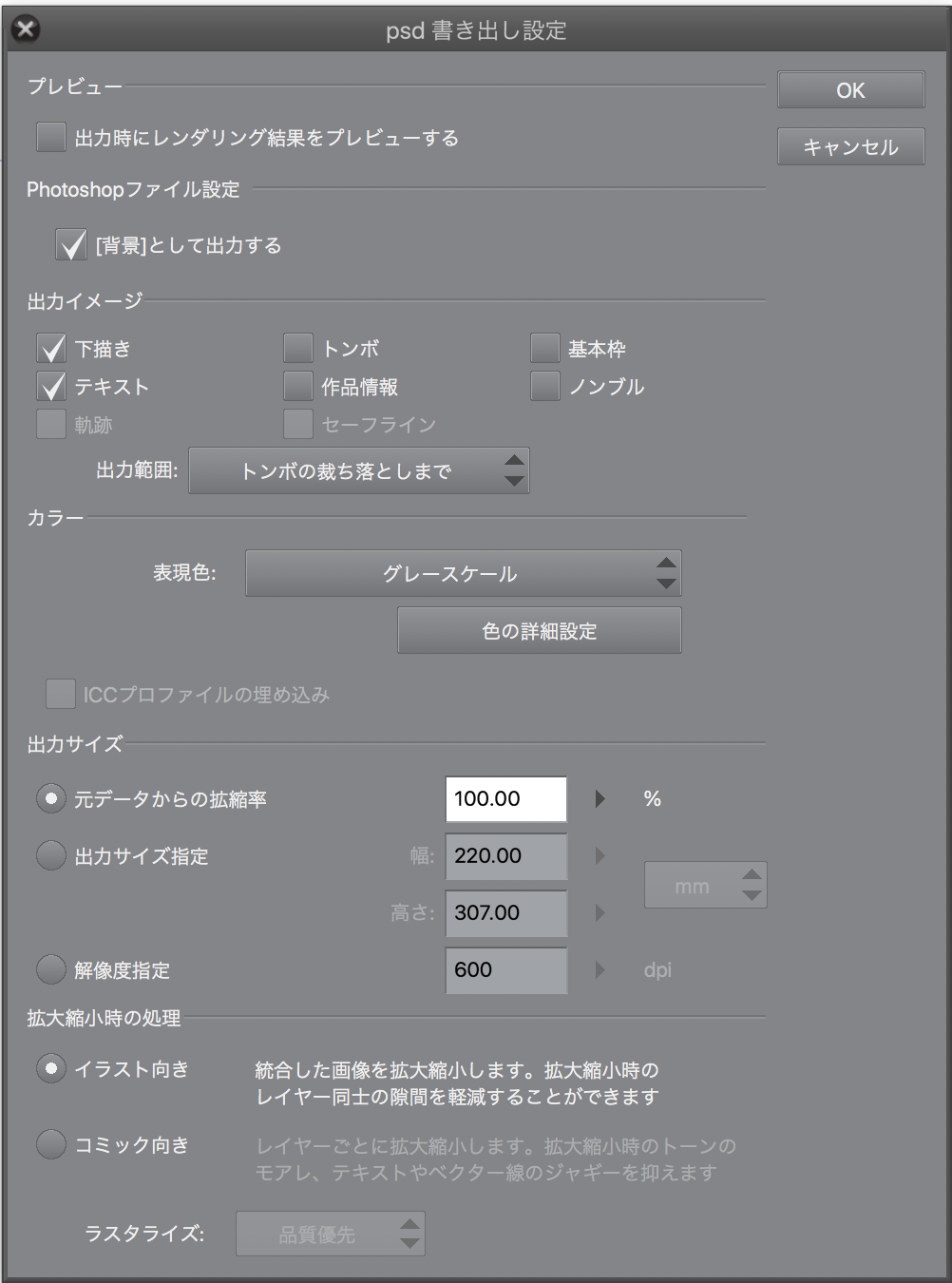Confirm export with the OK button
This screenshot has height=1283, width=952.
[851, 90]
